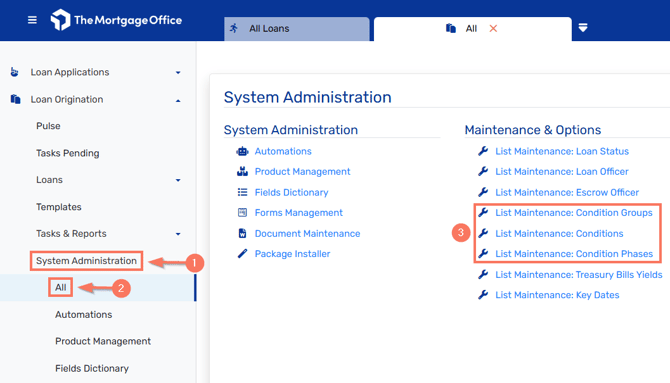Click the wrench icon beside Loan Status

click(483, 151)
